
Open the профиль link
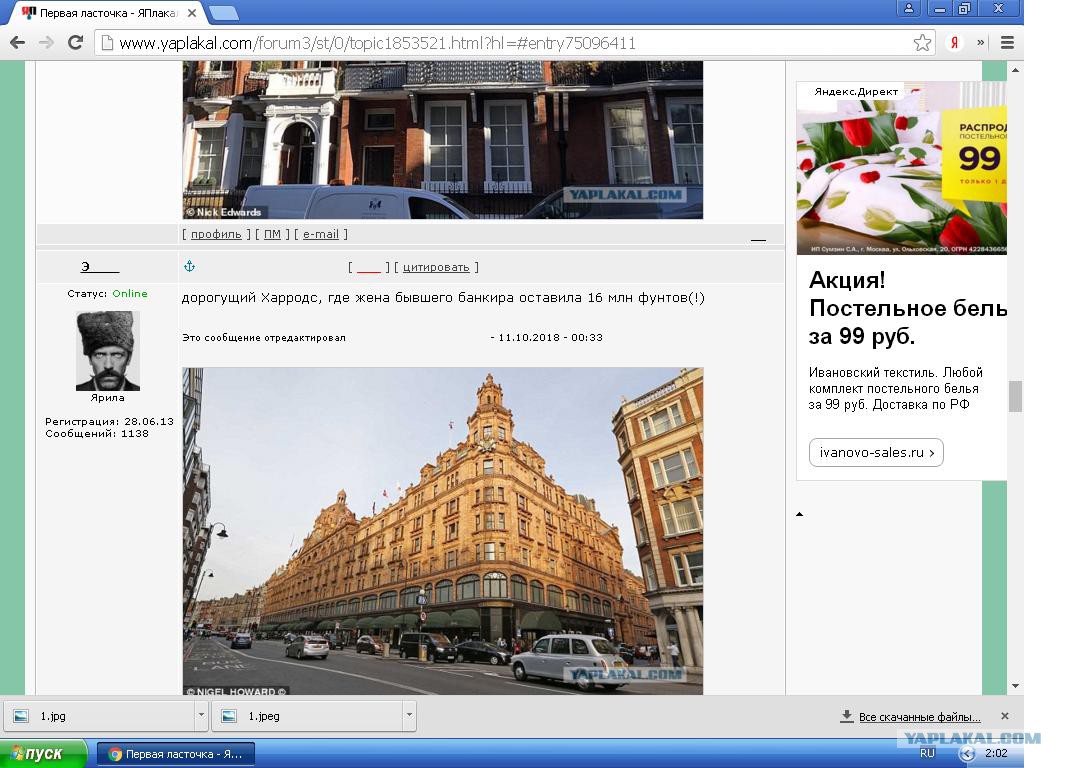click(216, 234)
